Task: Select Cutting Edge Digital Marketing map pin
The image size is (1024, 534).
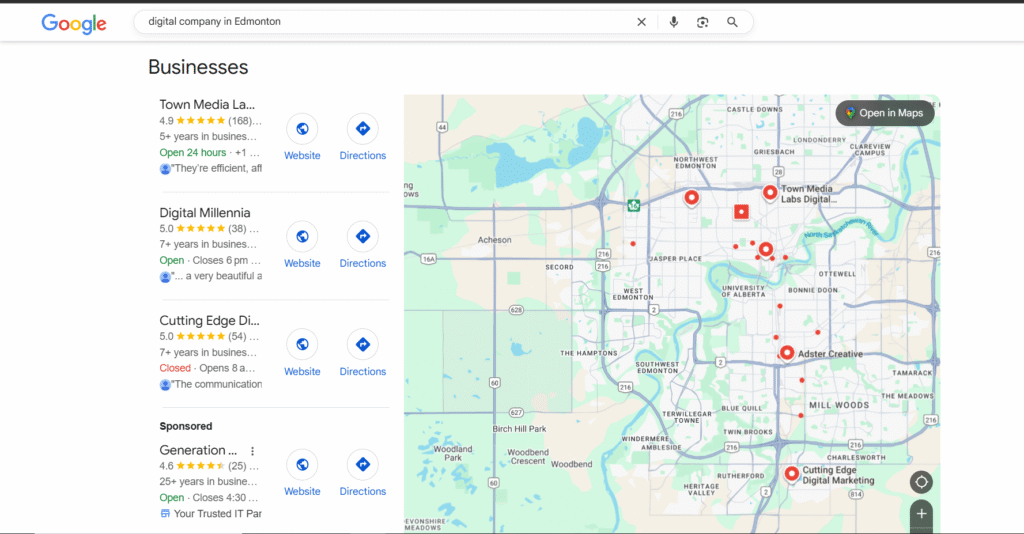Action: (792, 474)
